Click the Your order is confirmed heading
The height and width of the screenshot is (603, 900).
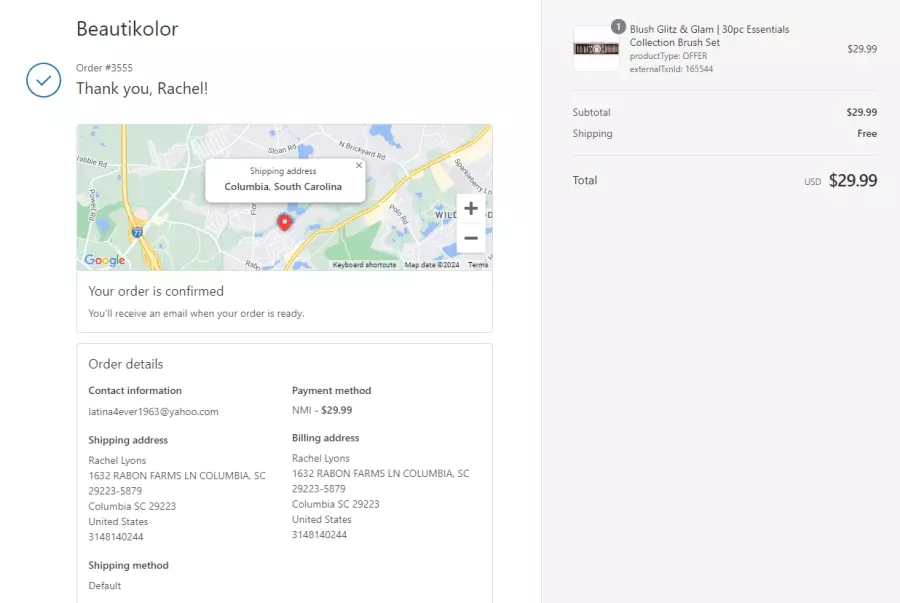(156, 291)
